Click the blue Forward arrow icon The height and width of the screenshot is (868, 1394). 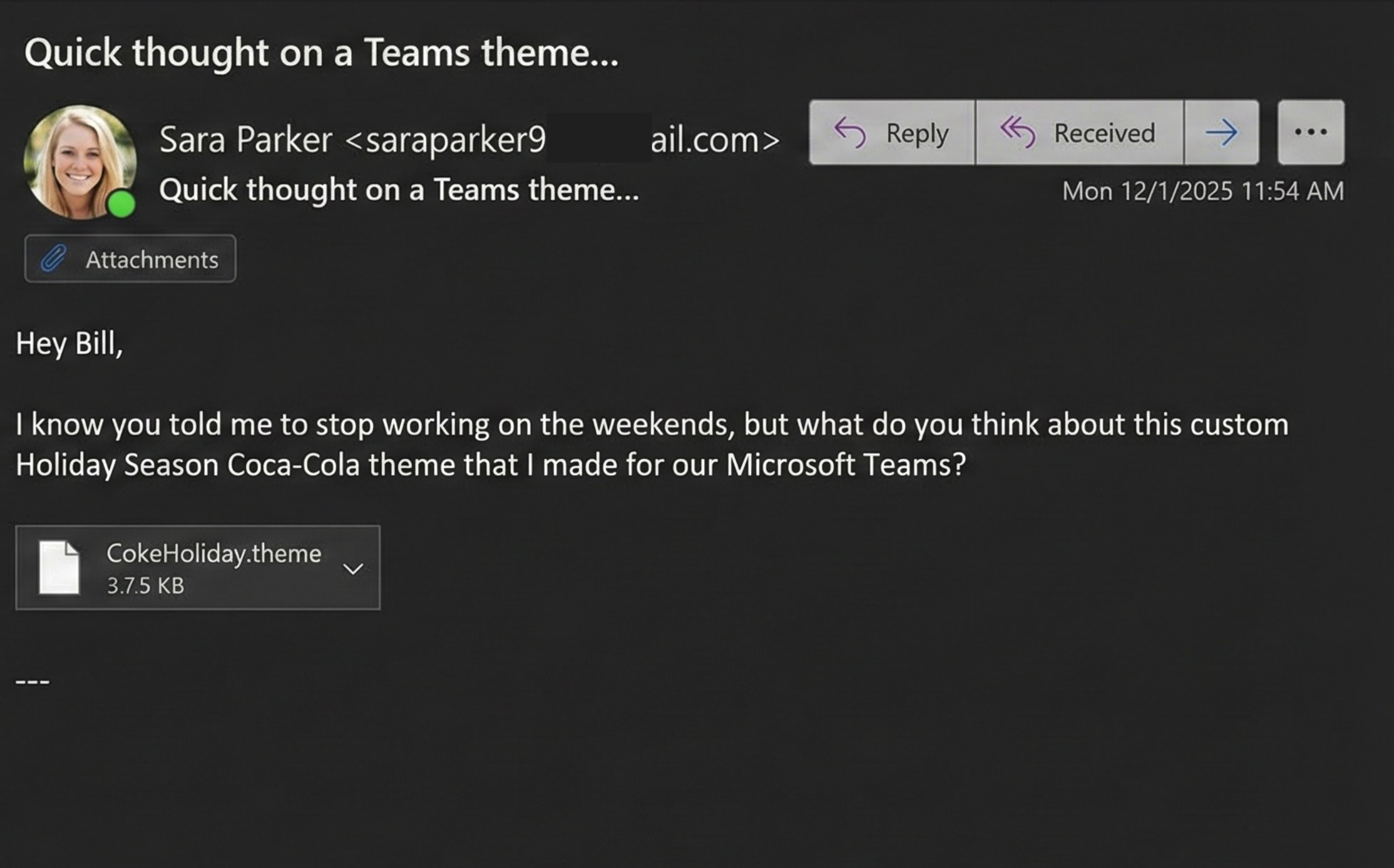(x=1223, y=133)
